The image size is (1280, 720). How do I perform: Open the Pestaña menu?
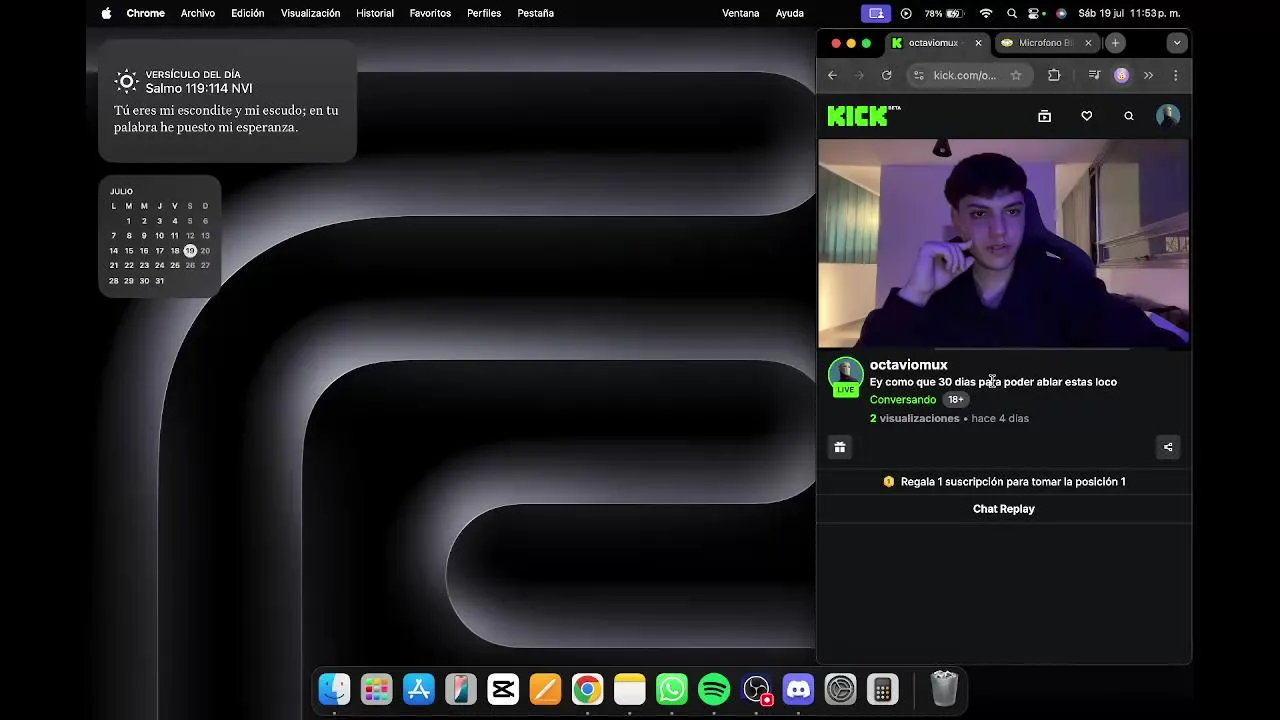click(536, 13)
